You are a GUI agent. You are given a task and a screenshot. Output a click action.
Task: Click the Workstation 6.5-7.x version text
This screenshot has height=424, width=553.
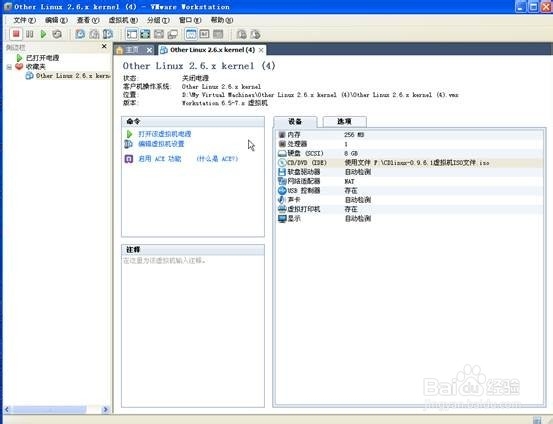point(225,103)
